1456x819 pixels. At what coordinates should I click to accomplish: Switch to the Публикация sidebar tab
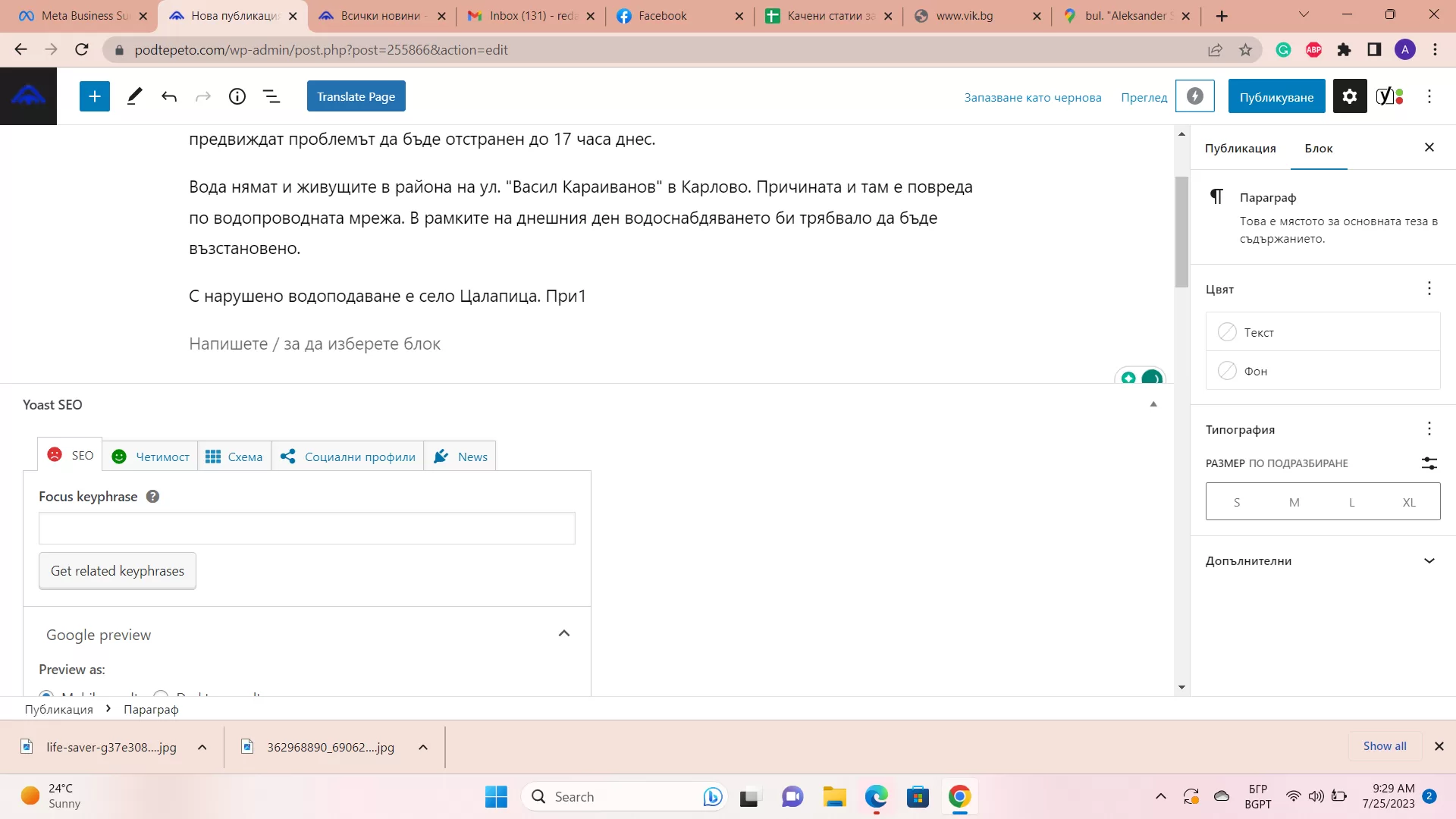1240,148
